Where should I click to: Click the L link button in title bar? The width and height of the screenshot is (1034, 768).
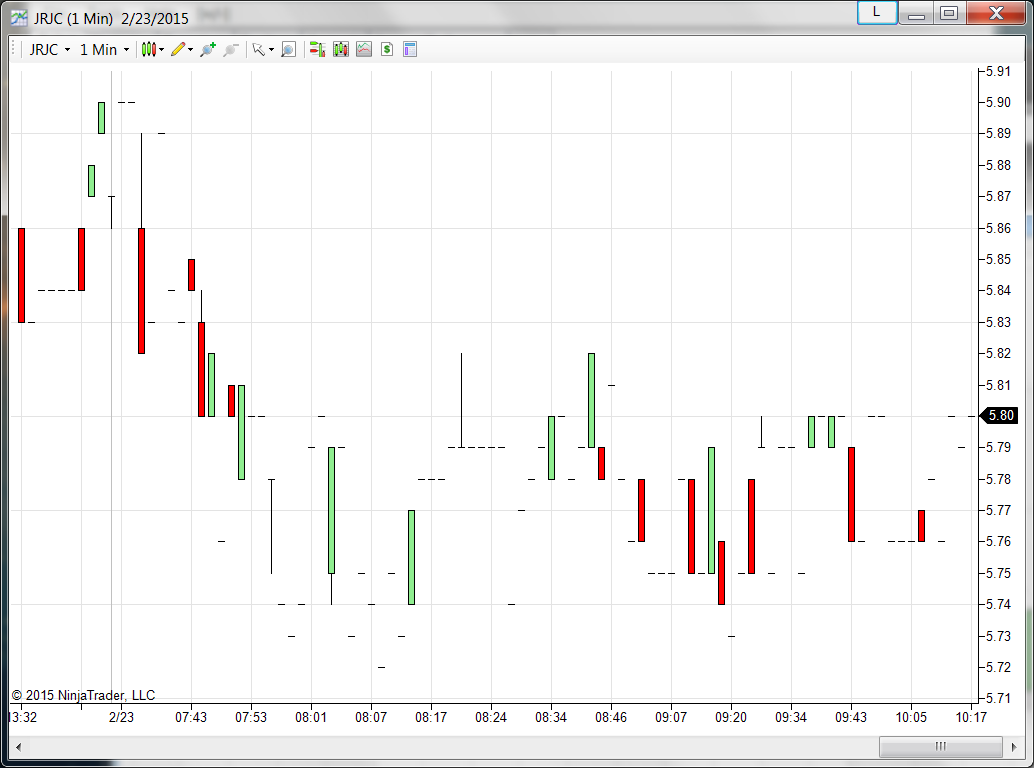876,13
